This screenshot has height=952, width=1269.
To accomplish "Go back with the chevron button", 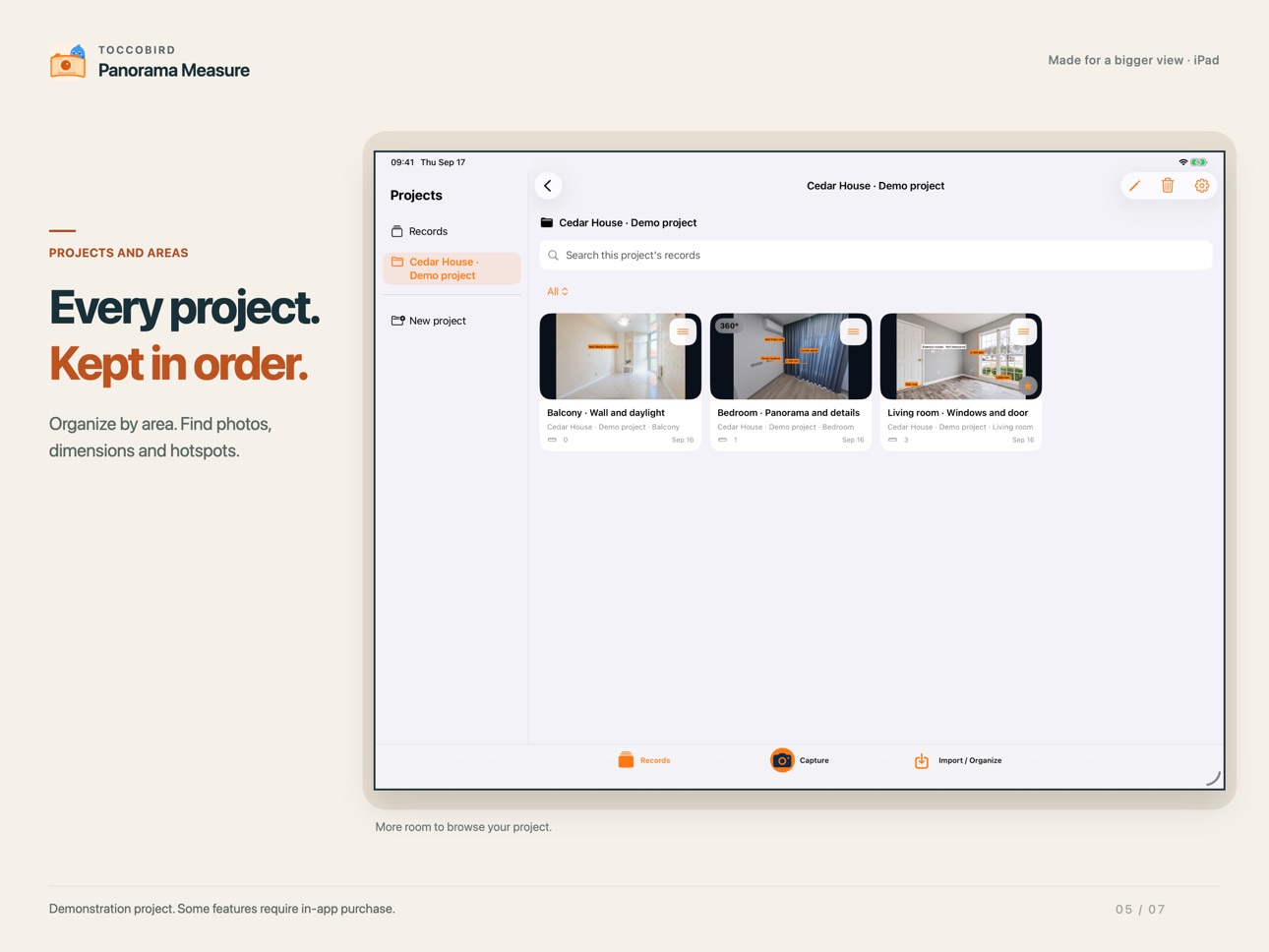I will [548, 186].
